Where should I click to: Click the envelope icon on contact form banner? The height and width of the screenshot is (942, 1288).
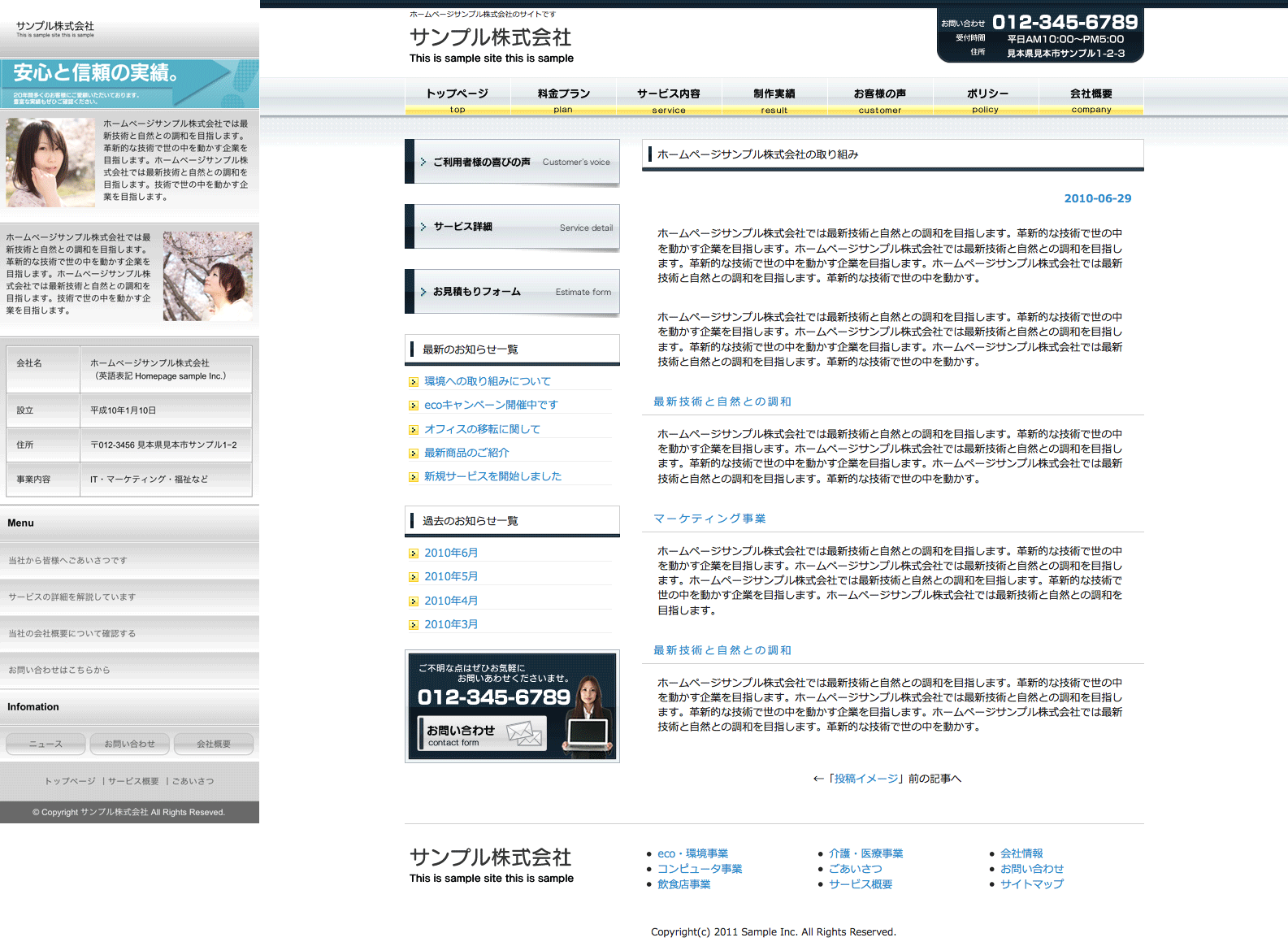(524, 733)
